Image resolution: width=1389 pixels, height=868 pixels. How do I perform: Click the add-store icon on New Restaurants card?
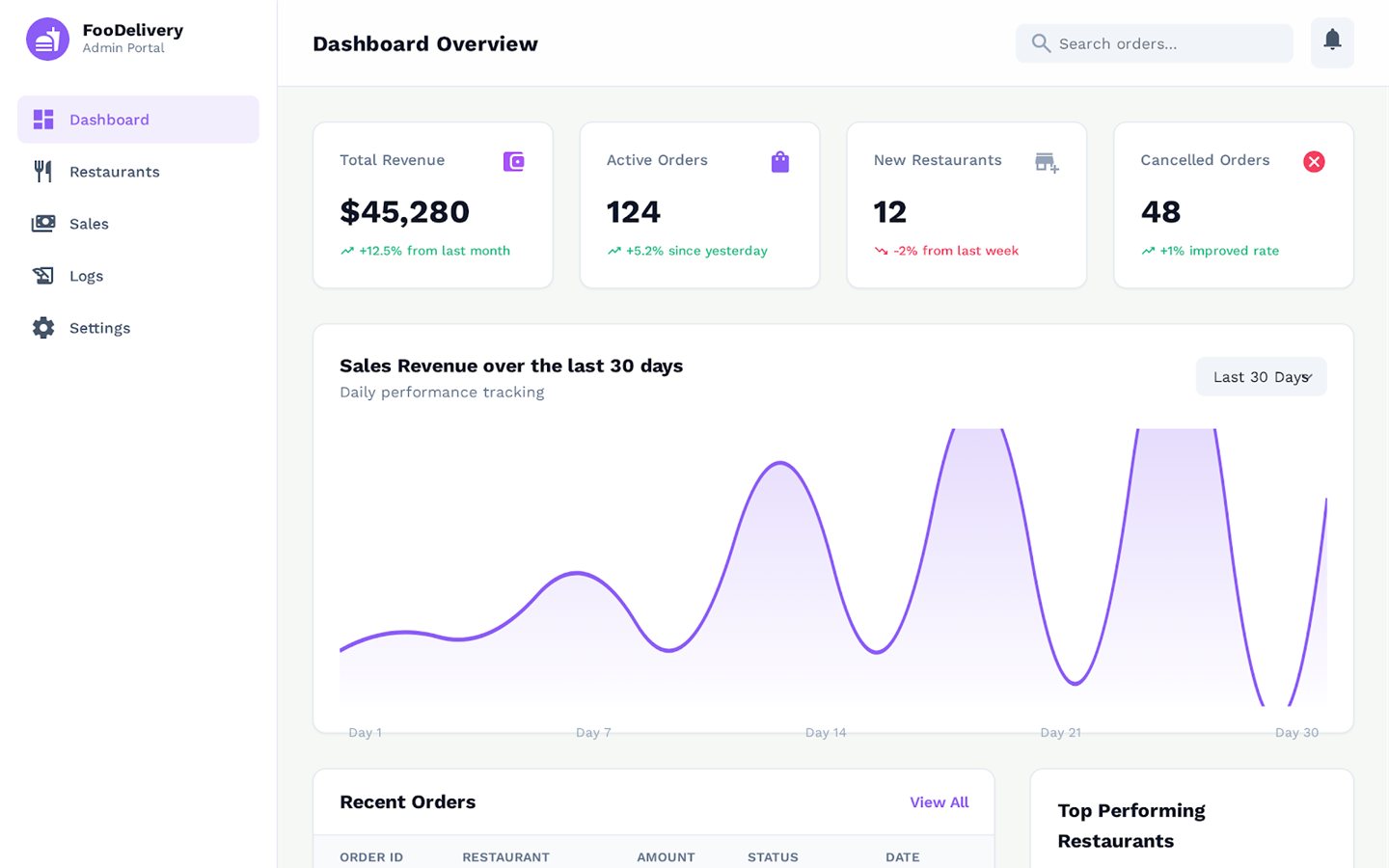pyautogui.click(x=1047, y=162)
